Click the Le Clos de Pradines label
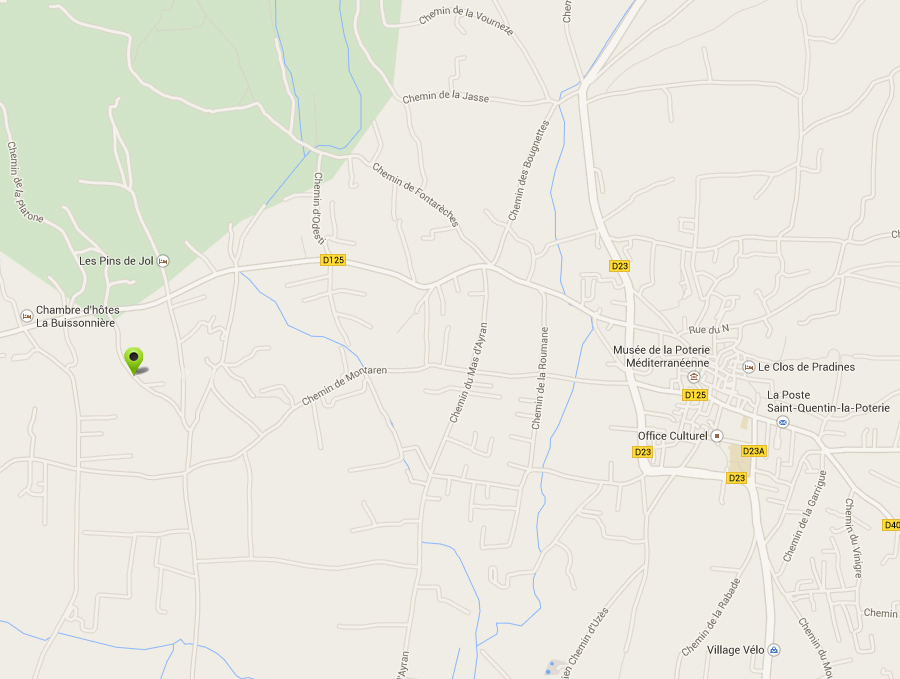 [x=806, y=367]
